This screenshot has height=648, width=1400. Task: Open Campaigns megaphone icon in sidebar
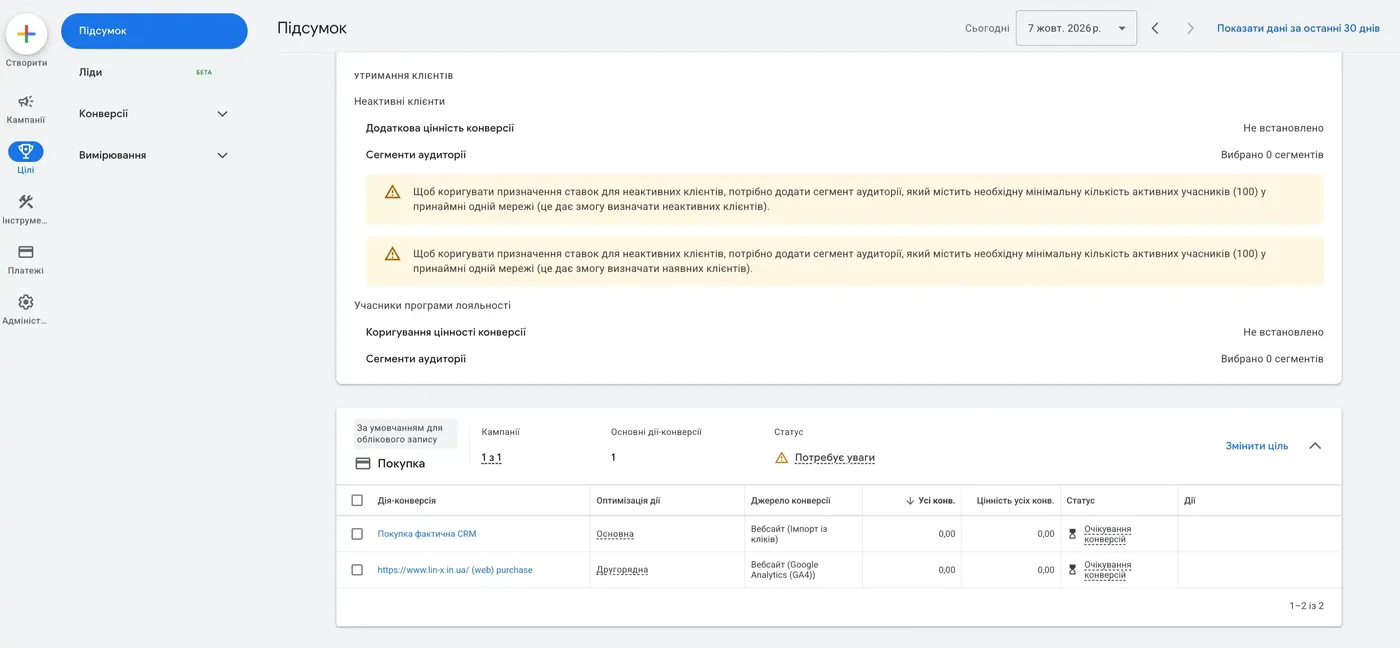26,101
